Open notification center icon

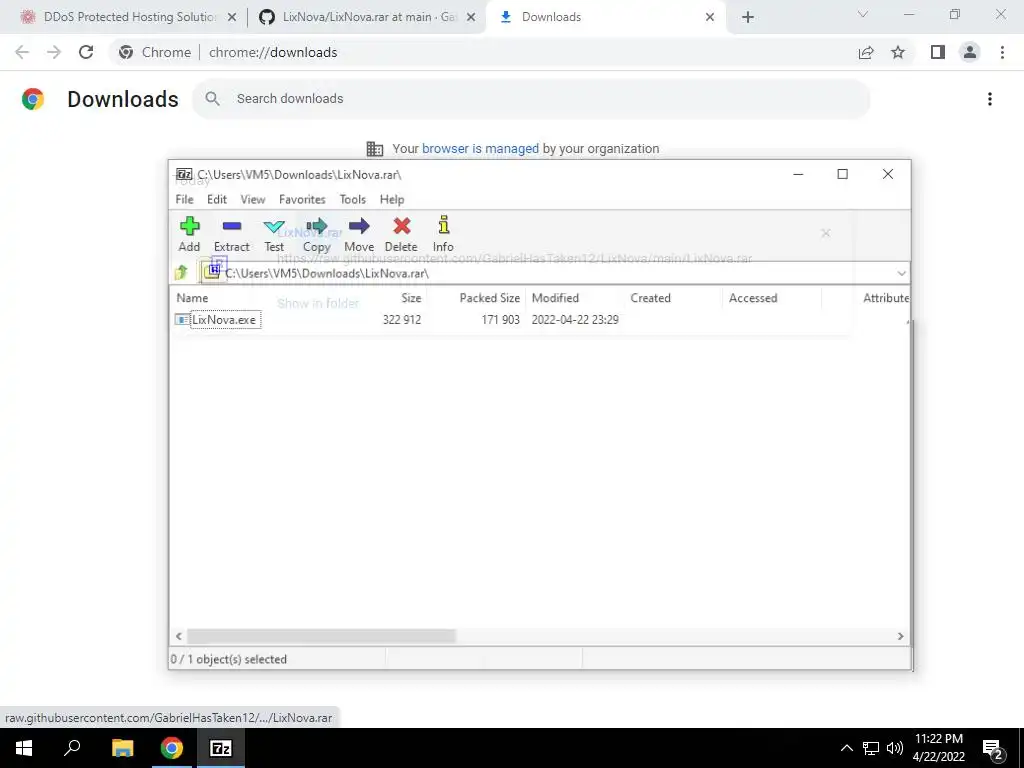(993, 748)
